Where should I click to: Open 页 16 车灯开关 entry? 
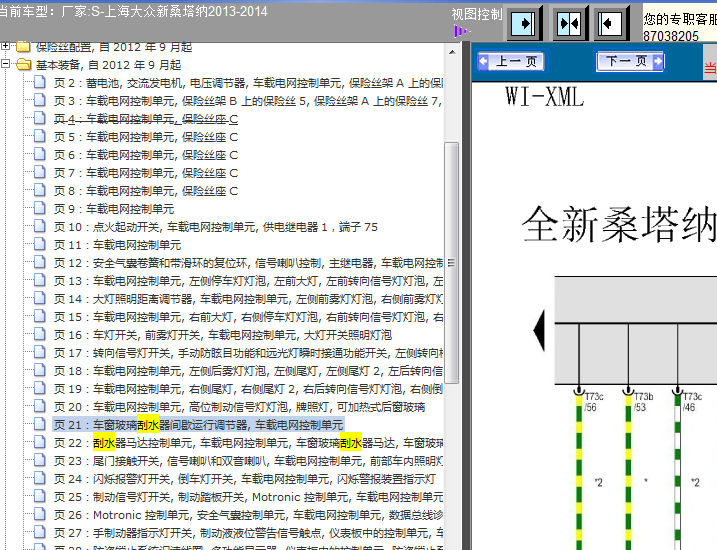pos(223,335)
